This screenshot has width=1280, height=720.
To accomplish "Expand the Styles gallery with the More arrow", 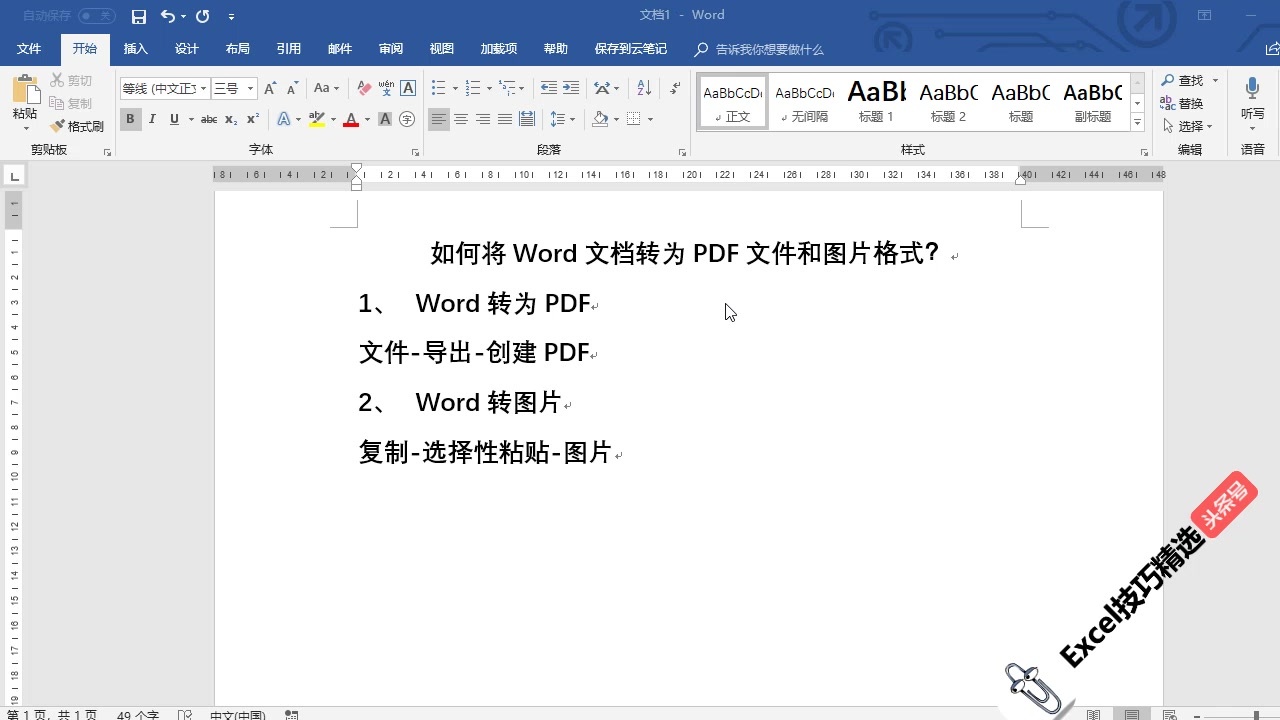I will (x=1137, y=123).
